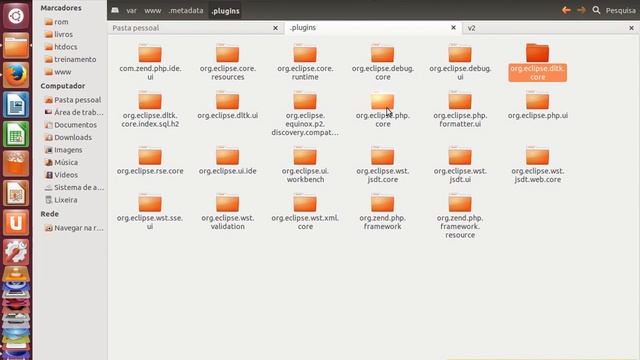The image size is (640, 360).
Task: Open the org.eclipse.ui.ide folder
Action: point(228,160)
